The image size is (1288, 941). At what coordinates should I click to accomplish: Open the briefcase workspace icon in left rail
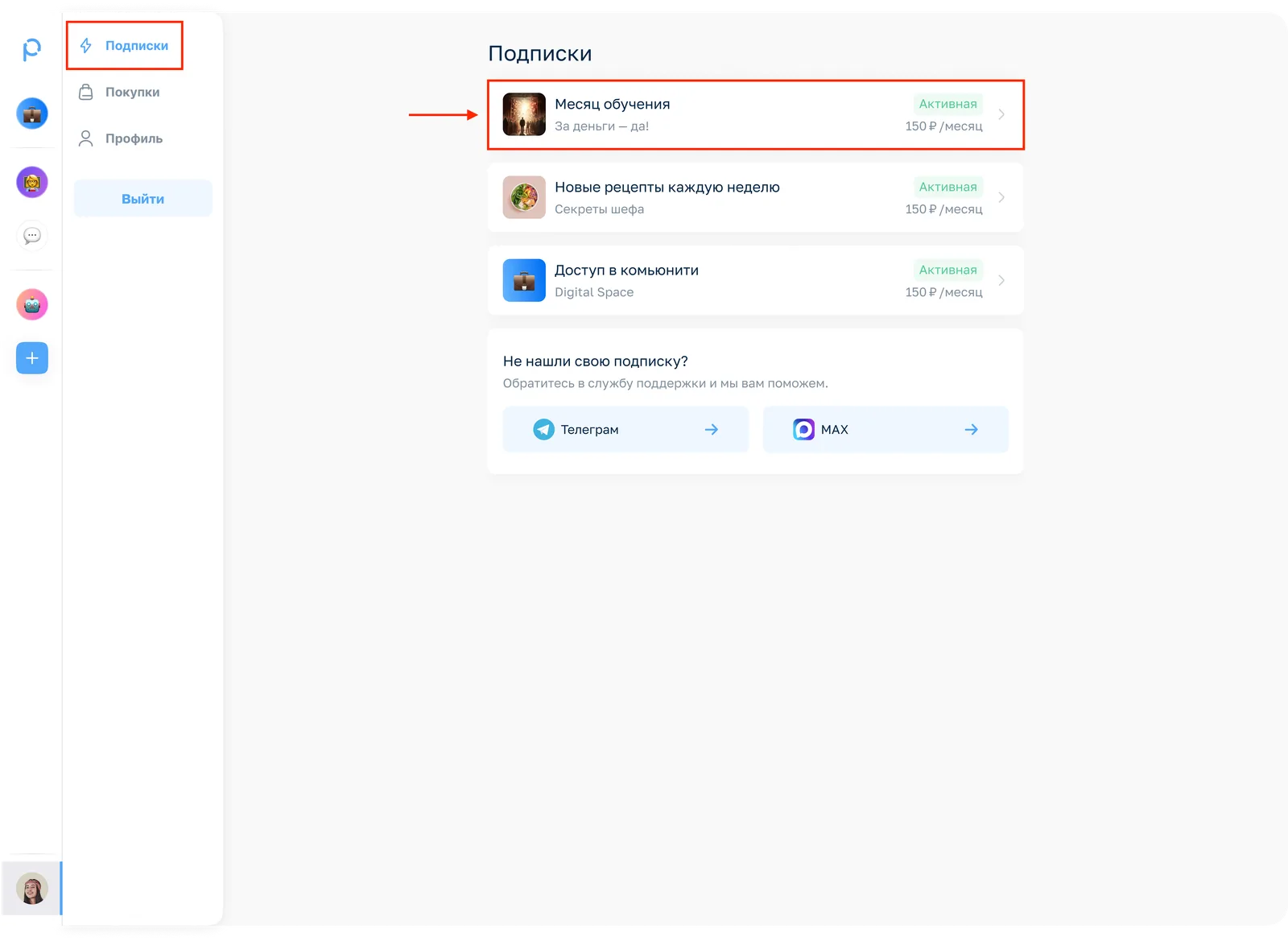(32, 113)
